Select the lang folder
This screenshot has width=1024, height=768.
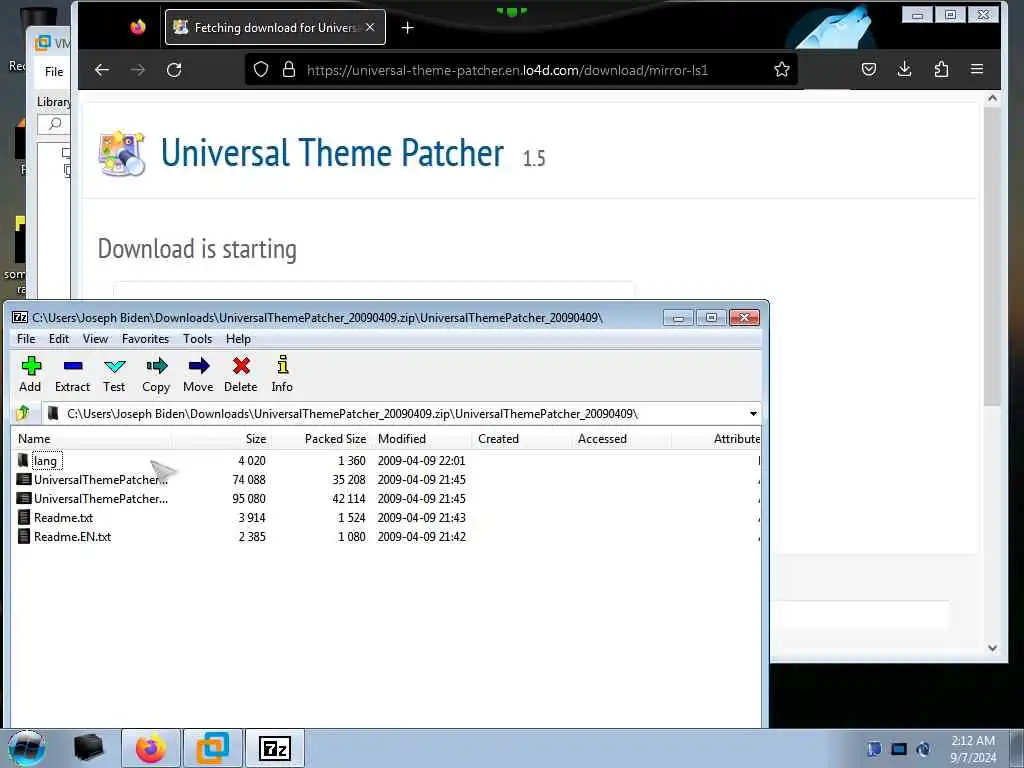pos(45,460)
